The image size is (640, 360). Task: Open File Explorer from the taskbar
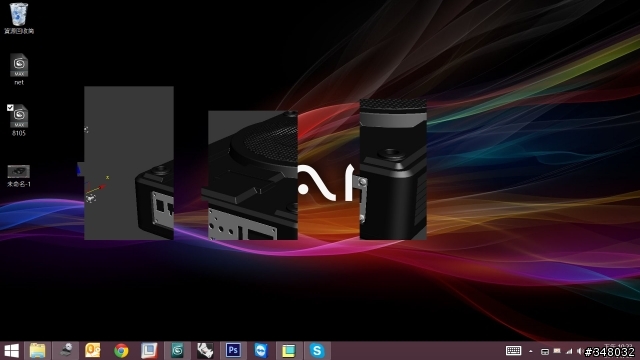click(x=38, y=351)
